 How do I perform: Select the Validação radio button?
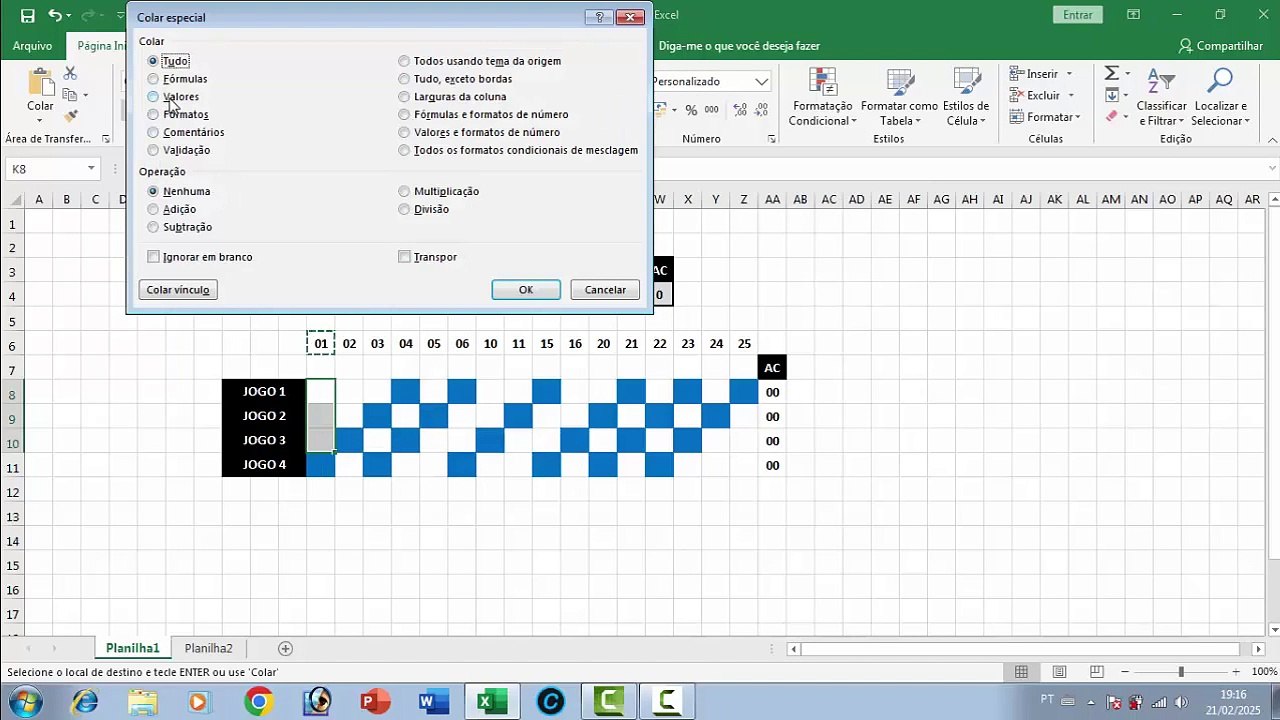tap(153, 150)
